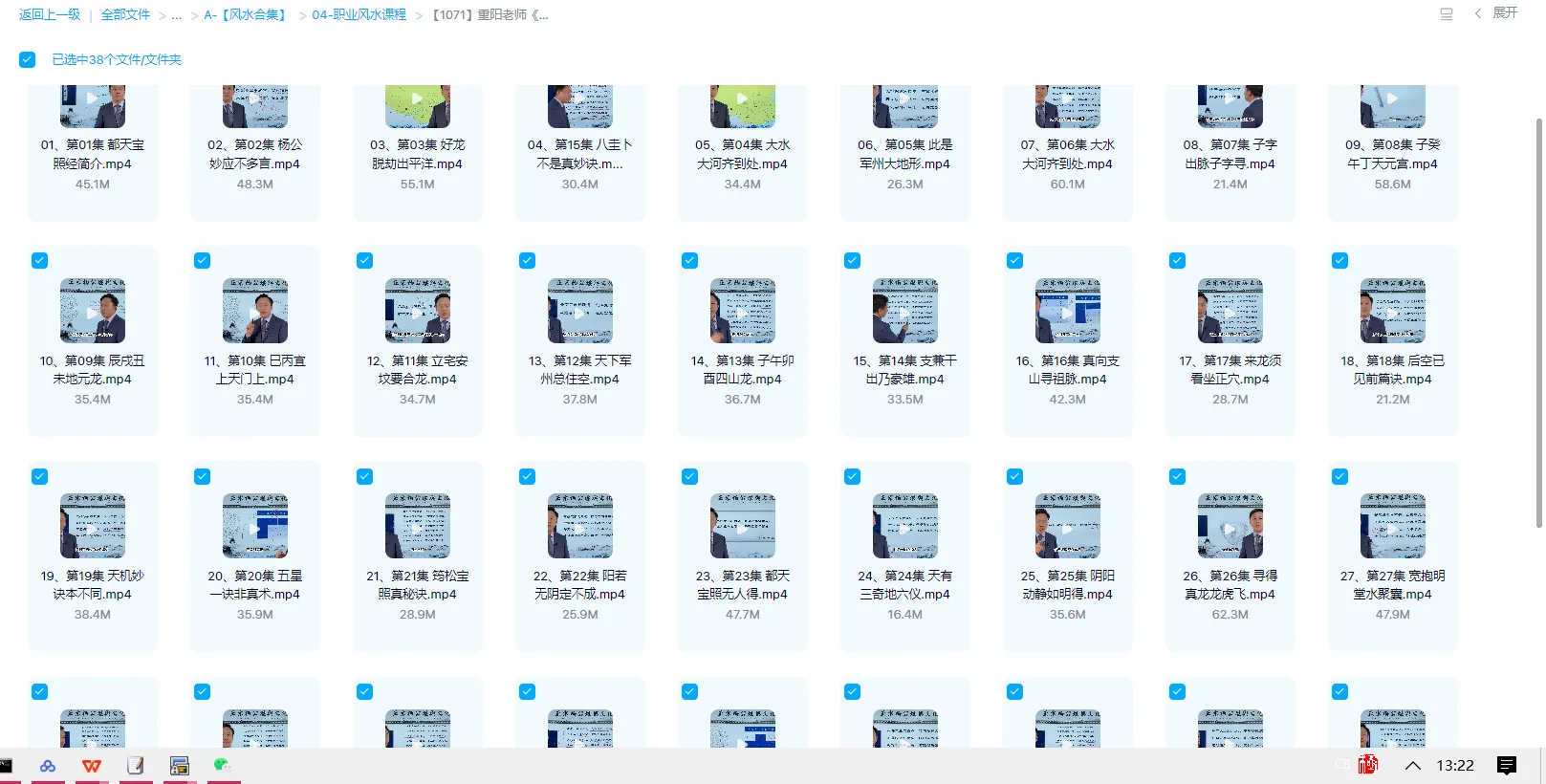The image size is (1546, 784).
Task: Uncheck file 19 第19集 天机妙 checkbox
Action: pos(40,476)
